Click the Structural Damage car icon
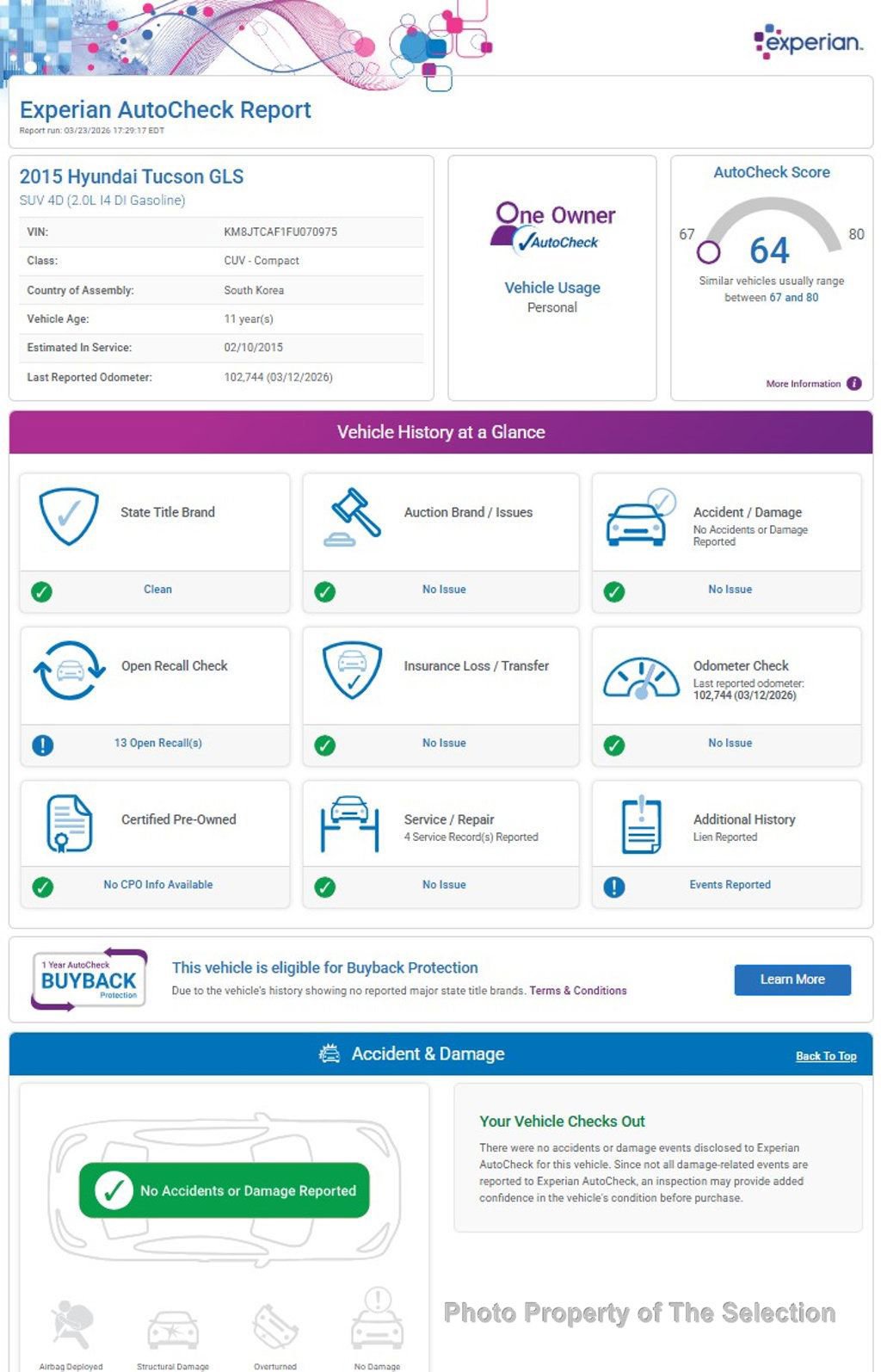Viewport: 881px width, 1372px height. [x=173, y=1330]
